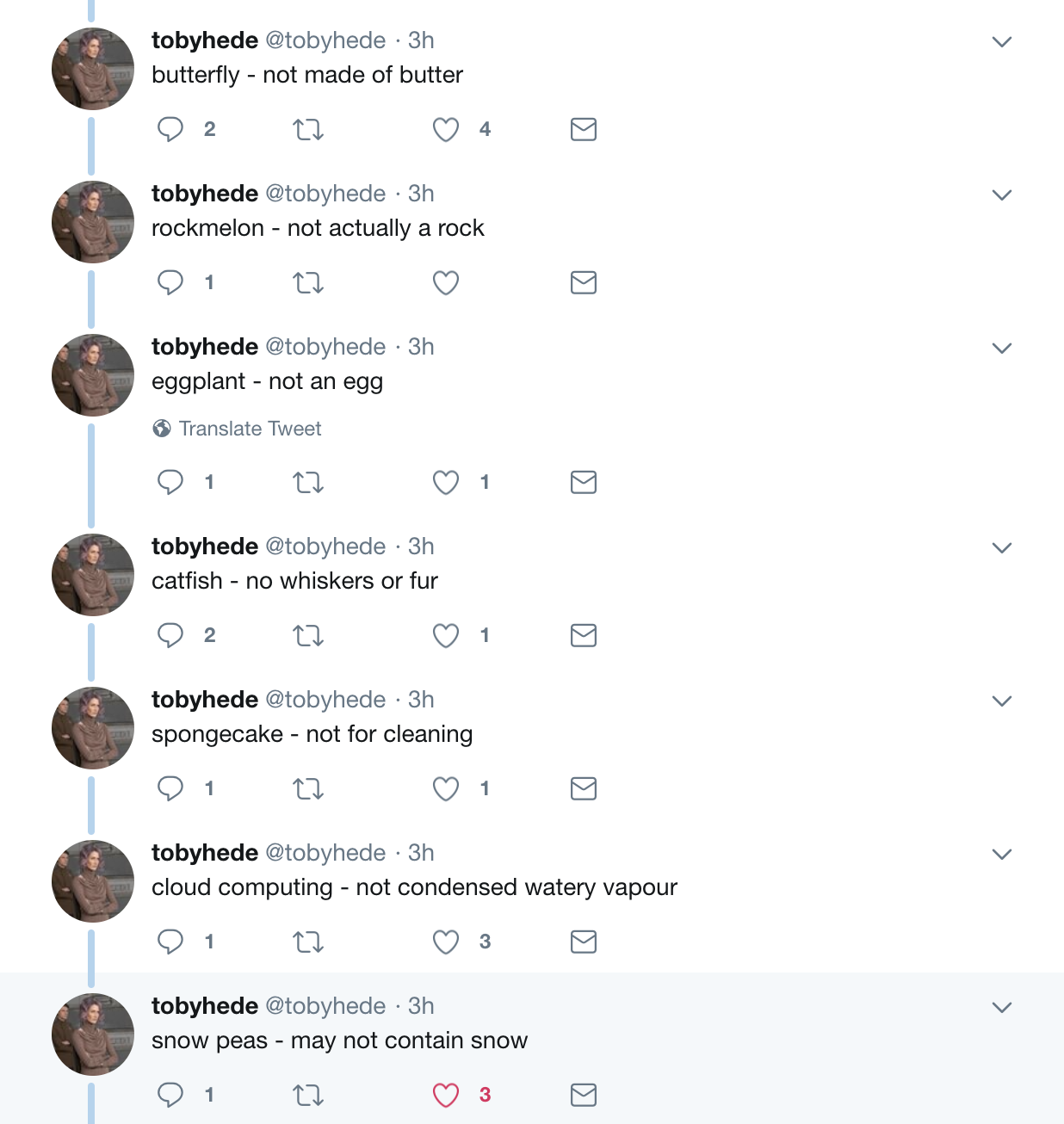Retweet the cloud computing tweet
This screenshot has width=1064, height=1124.
[308, 942]
